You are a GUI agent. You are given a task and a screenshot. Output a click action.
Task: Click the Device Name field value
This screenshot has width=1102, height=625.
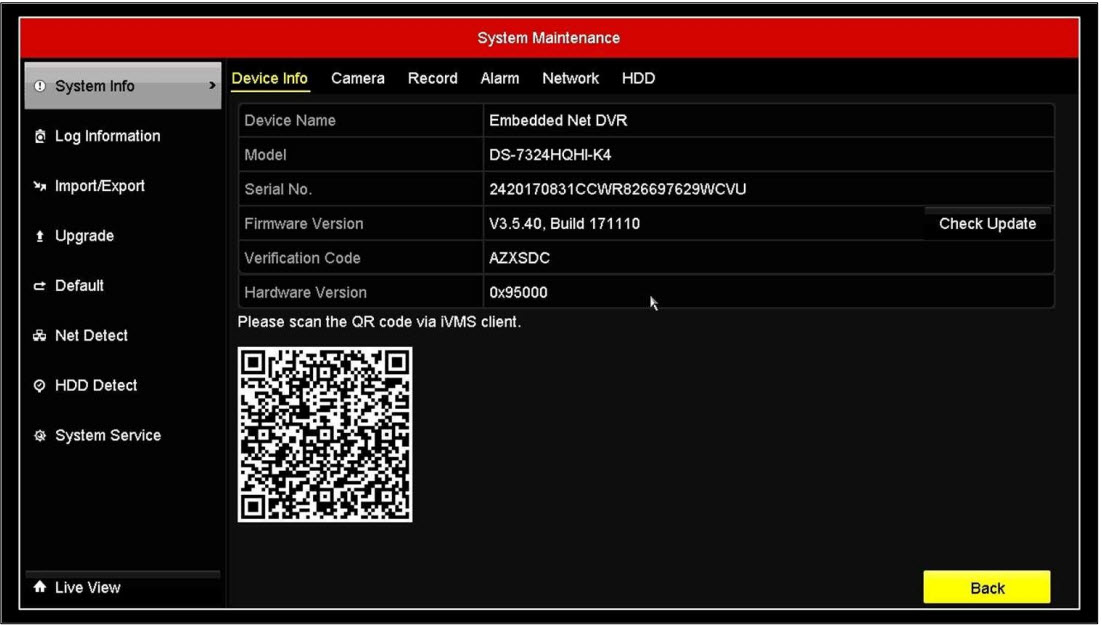558,121
